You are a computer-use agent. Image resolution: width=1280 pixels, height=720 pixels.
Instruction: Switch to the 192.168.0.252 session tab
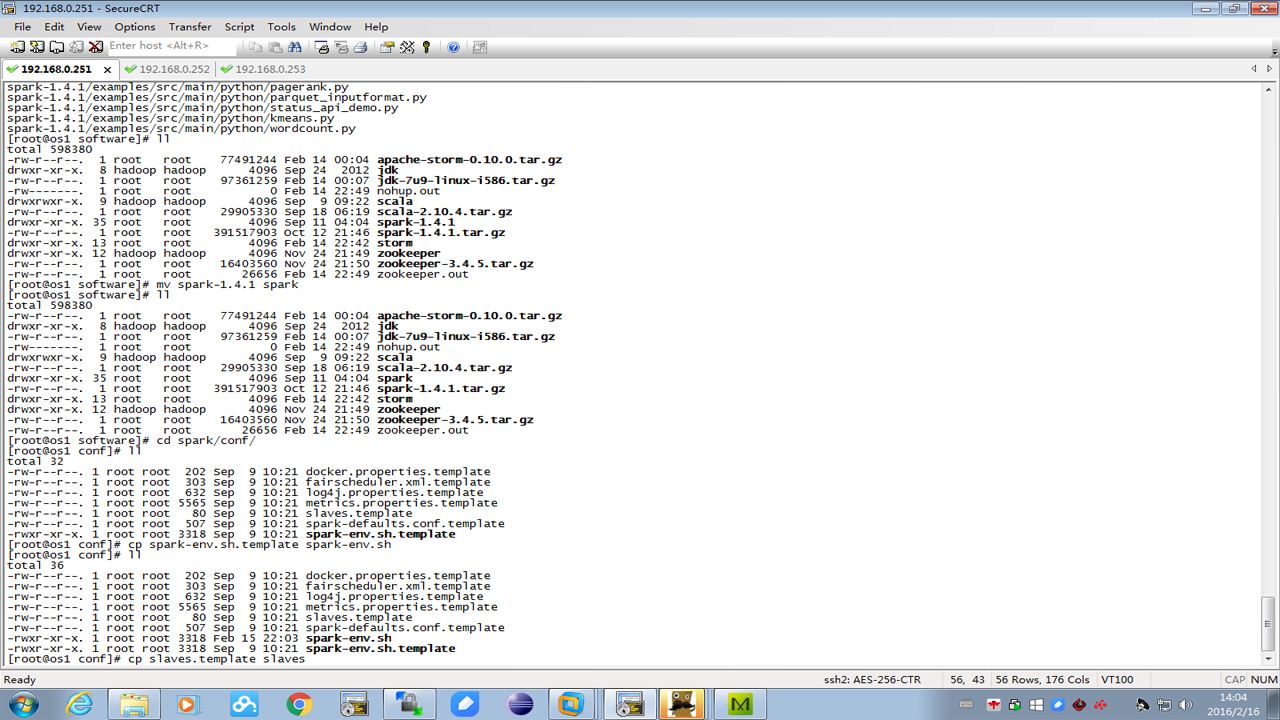167,69
